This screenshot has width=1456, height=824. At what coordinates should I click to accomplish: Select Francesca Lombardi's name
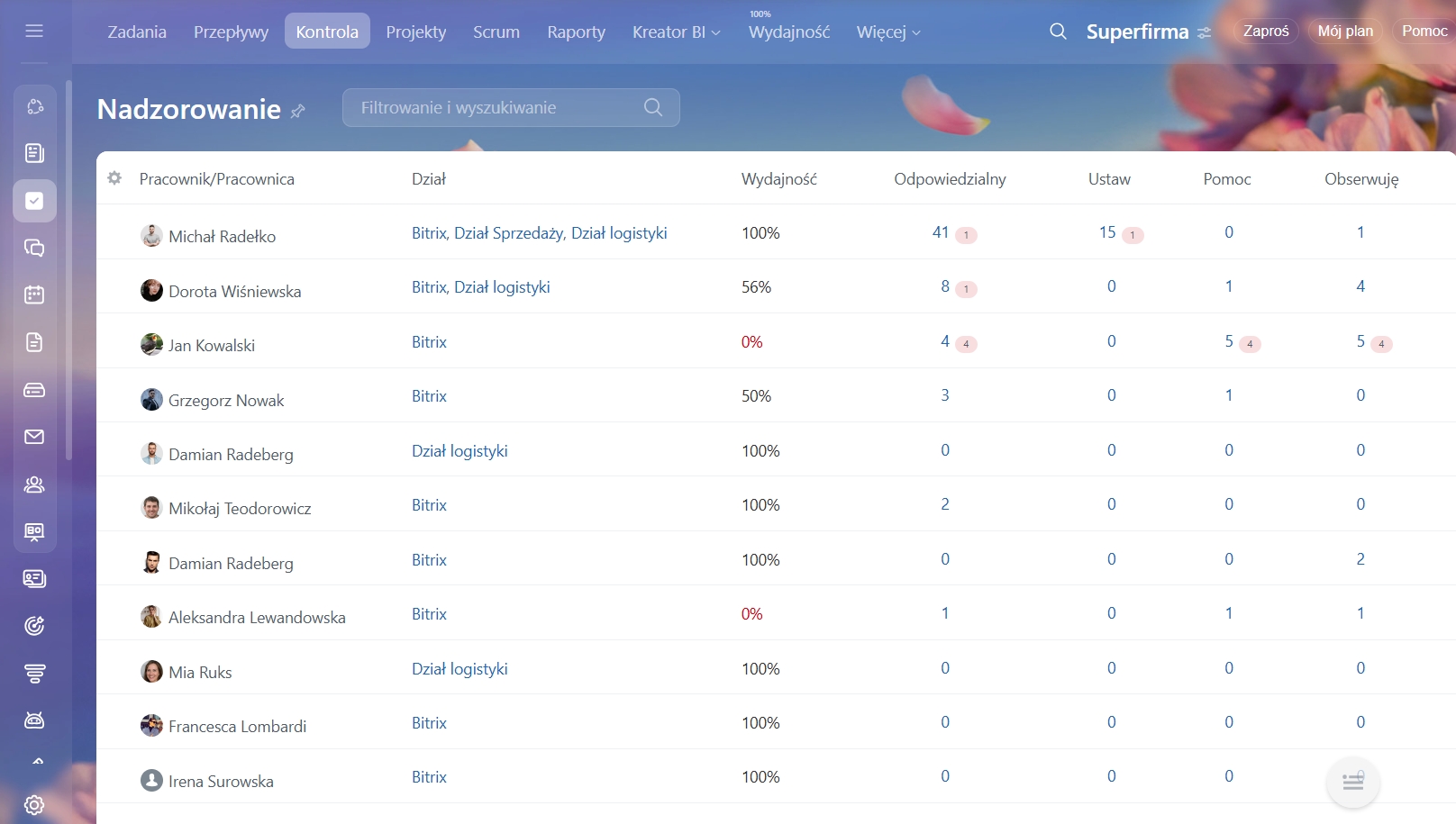238,727
